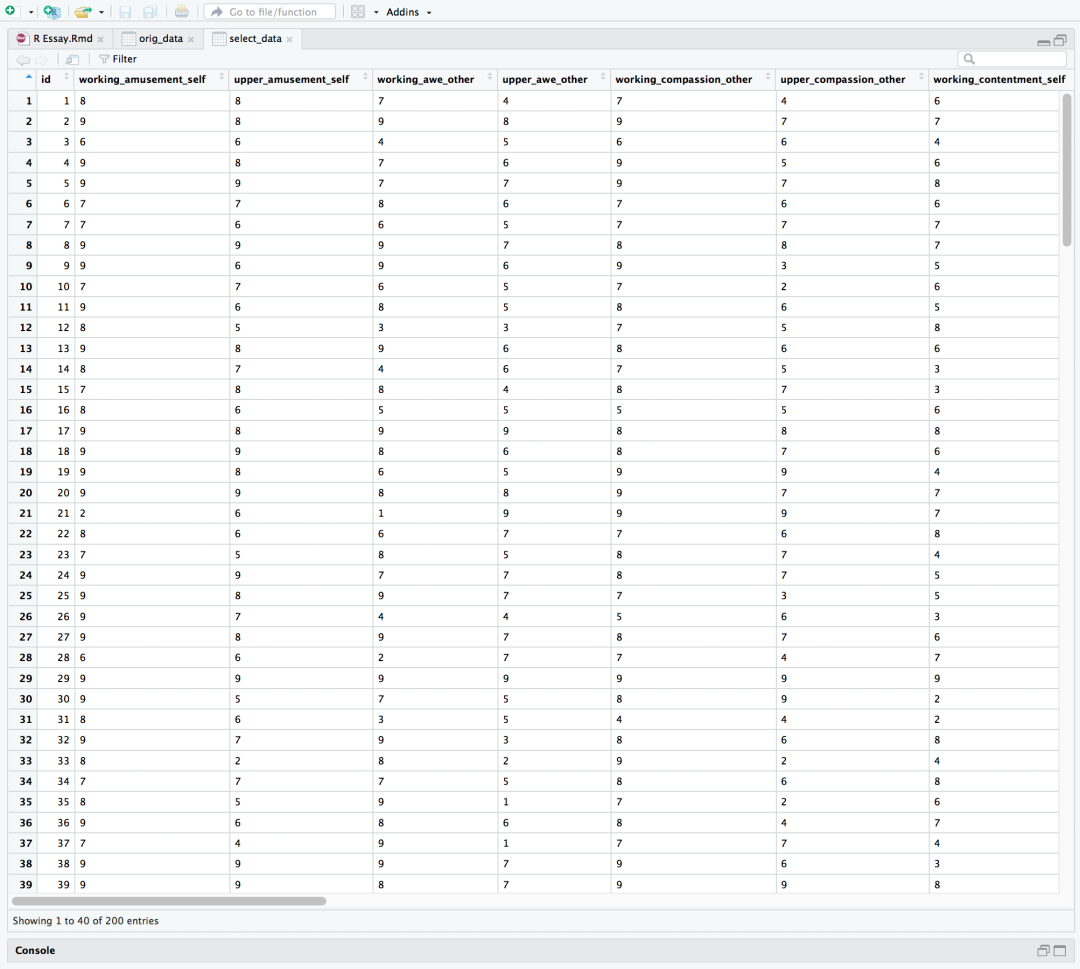The width and height of the screenshot is (1080, 969).
Task: Click the row number 39 header
Action: [25, 884]
